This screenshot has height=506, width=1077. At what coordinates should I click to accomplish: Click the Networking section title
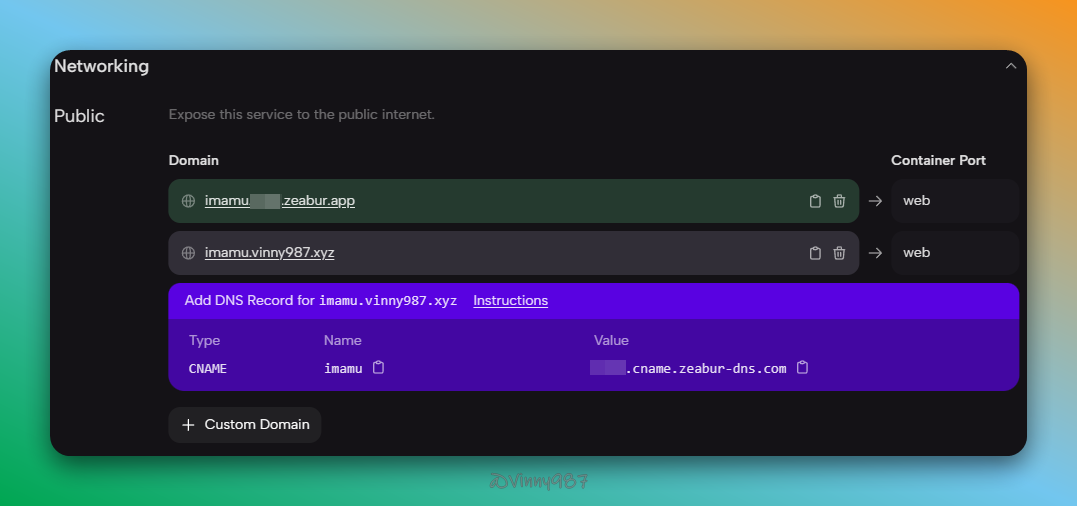[101, 66]
